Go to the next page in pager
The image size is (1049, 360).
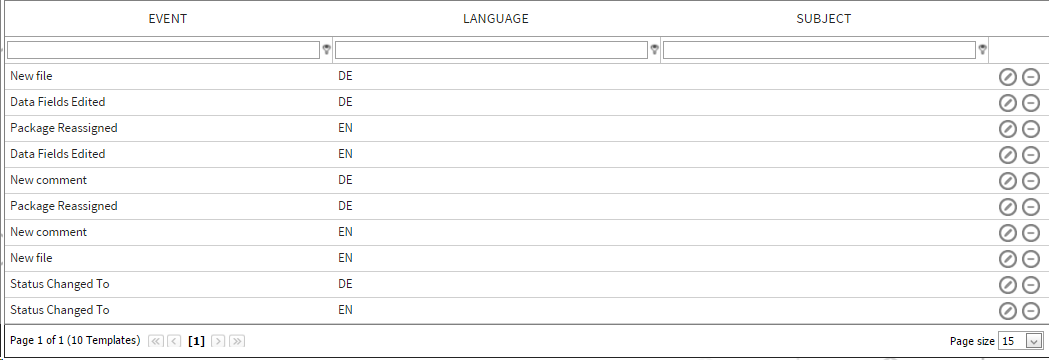[x=218, y=341]
